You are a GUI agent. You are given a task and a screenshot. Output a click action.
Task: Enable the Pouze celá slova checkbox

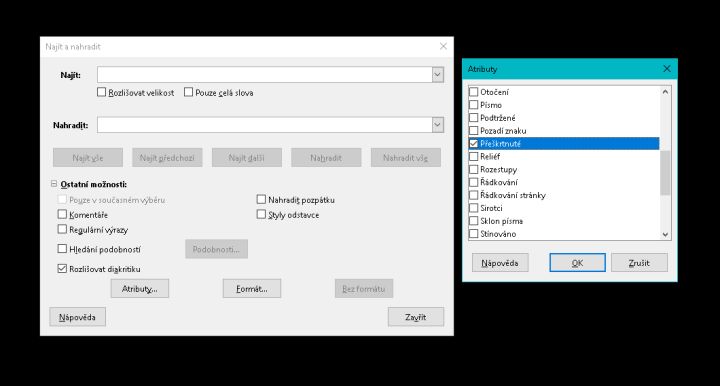pyautogui.click(x=188, y=92)
